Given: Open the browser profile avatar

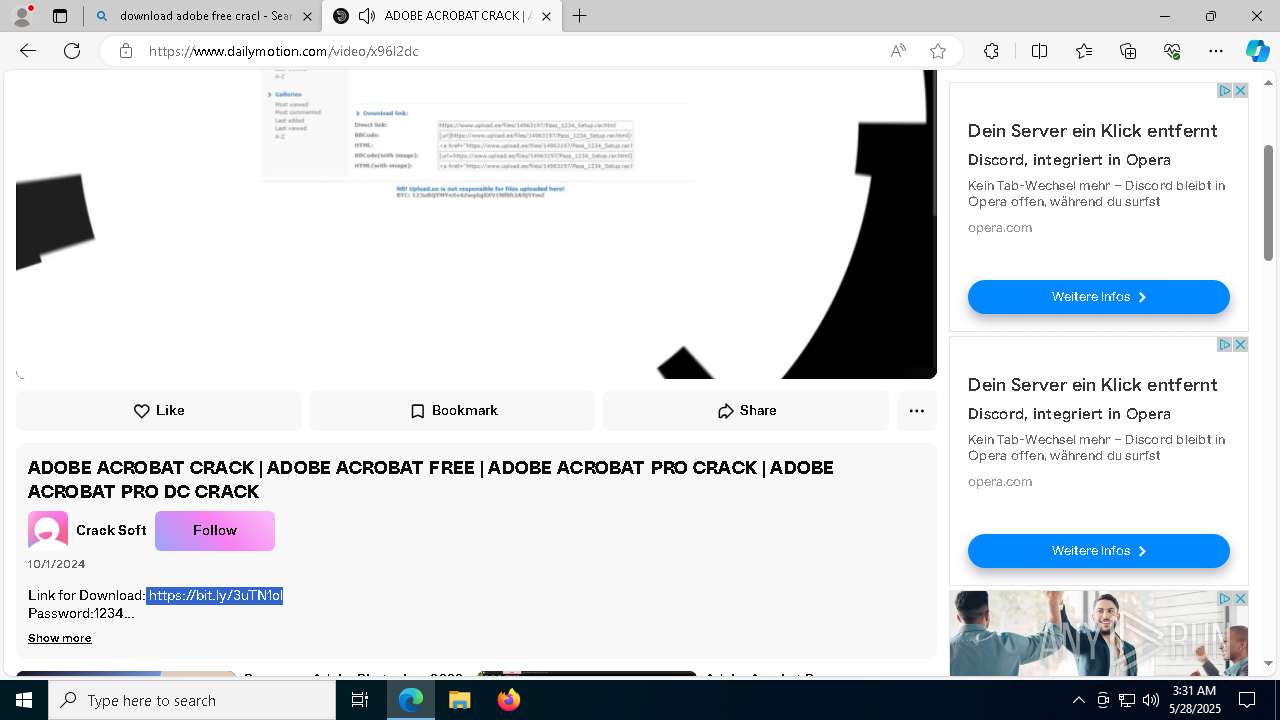Looking at the screenshot, I should click(x=22, y=16).
